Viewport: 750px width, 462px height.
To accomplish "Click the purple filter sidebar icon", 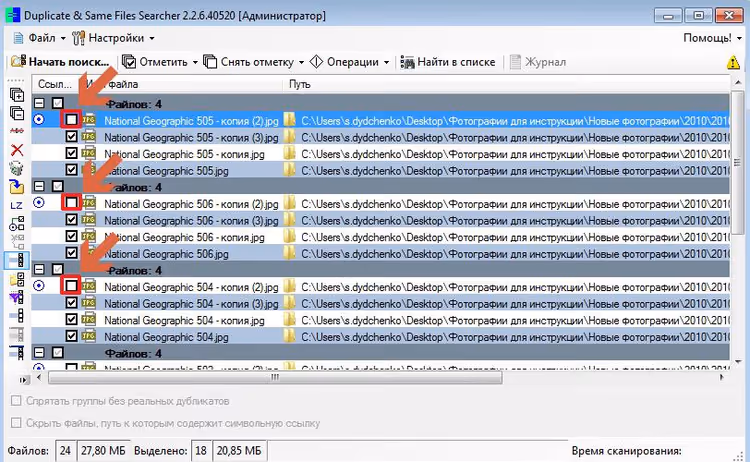I will 17,297.
